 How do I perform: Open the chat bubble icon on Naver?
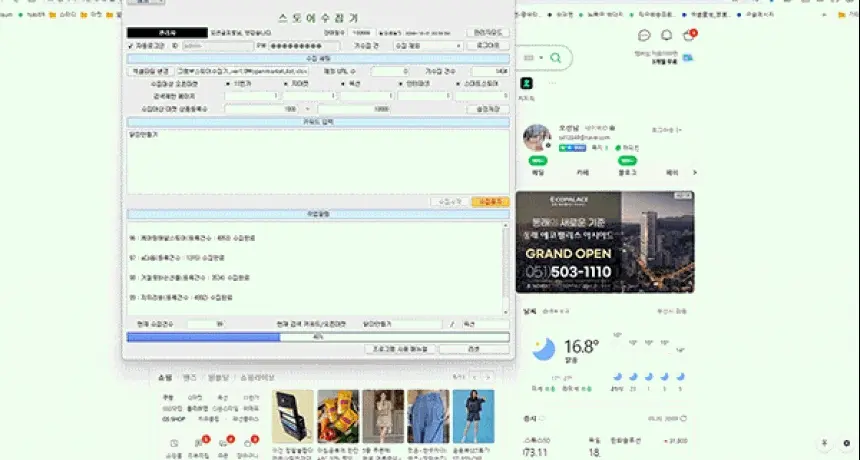point(644,36)
